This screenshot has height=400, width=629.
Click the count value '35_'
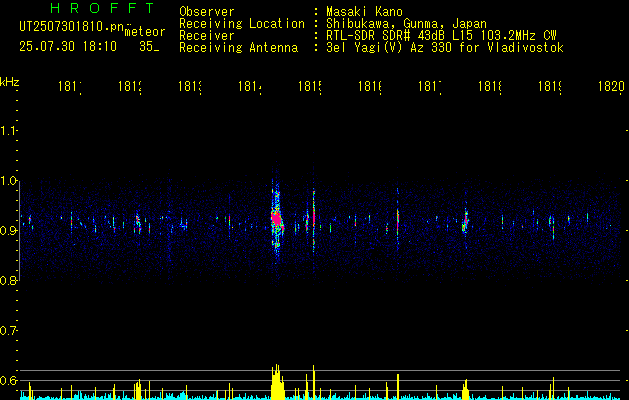tap(149, 47)
